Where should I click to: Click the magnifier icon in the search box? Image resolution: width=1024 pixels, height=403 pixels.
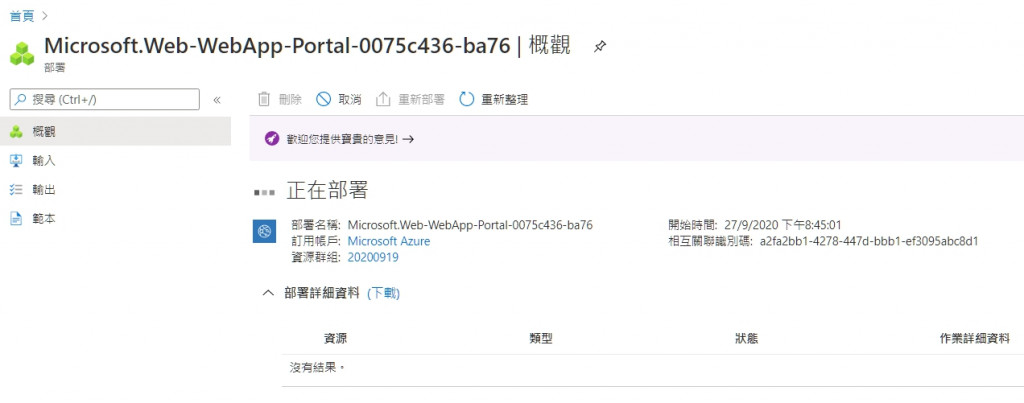point(22,99)
